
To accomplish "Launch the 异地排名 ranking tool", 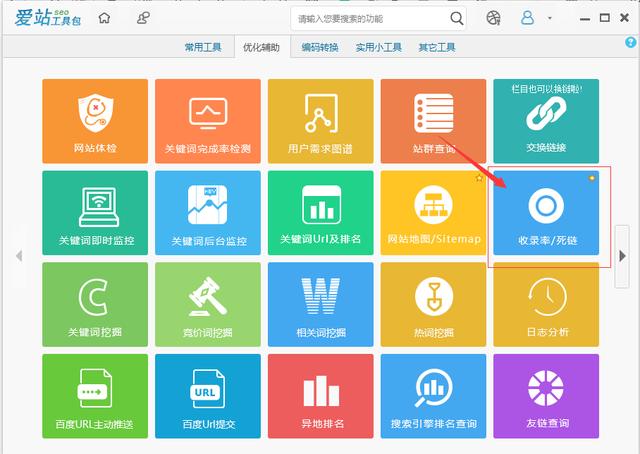I will point(320,396).
